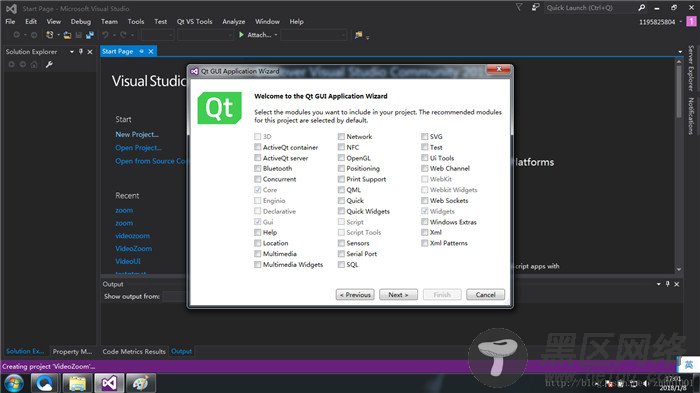
Task: Close the Start Page tab
Action: pyautogui.click(x=151, y=51)
